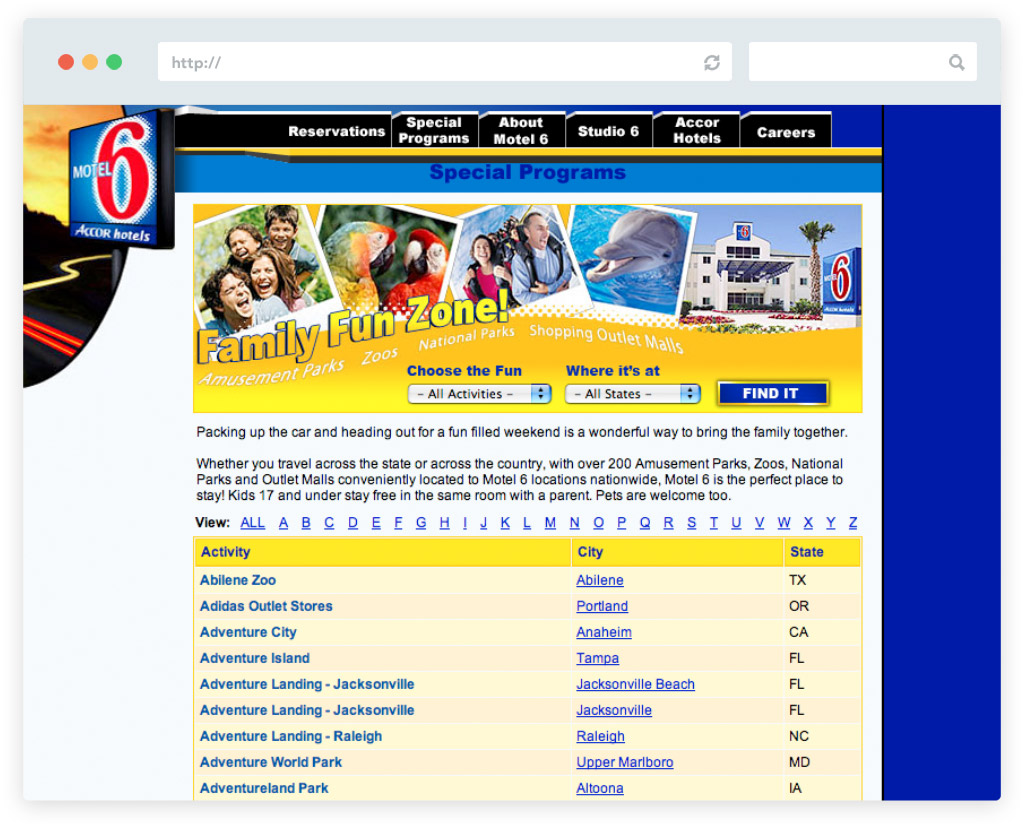Filter list by letter A
Screen dimensions: 1024x828
283,522
